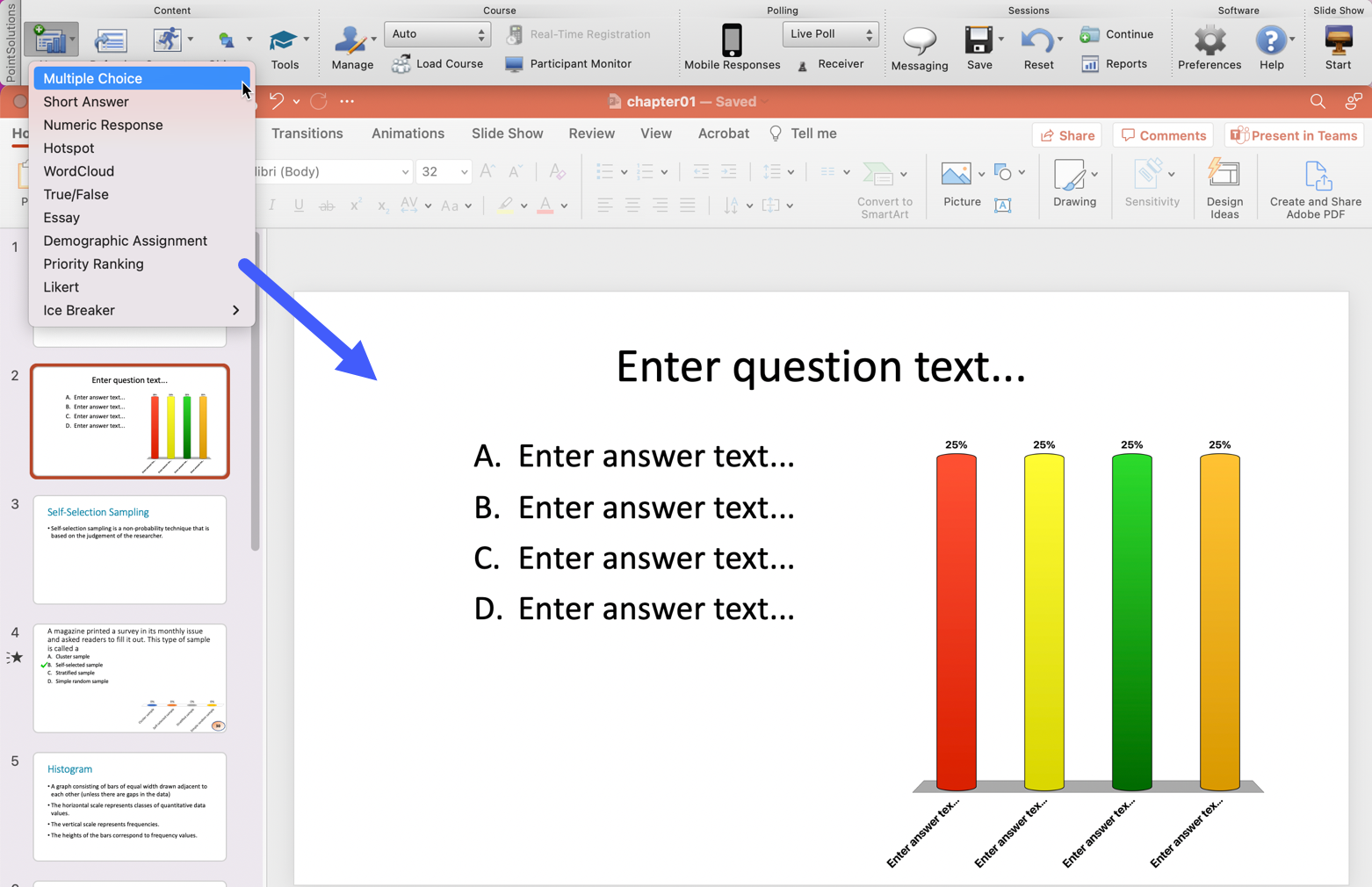Viewport: 1372px width, 887px height.
Task: Click Present in Teams button
Action: pos(1294,136)
